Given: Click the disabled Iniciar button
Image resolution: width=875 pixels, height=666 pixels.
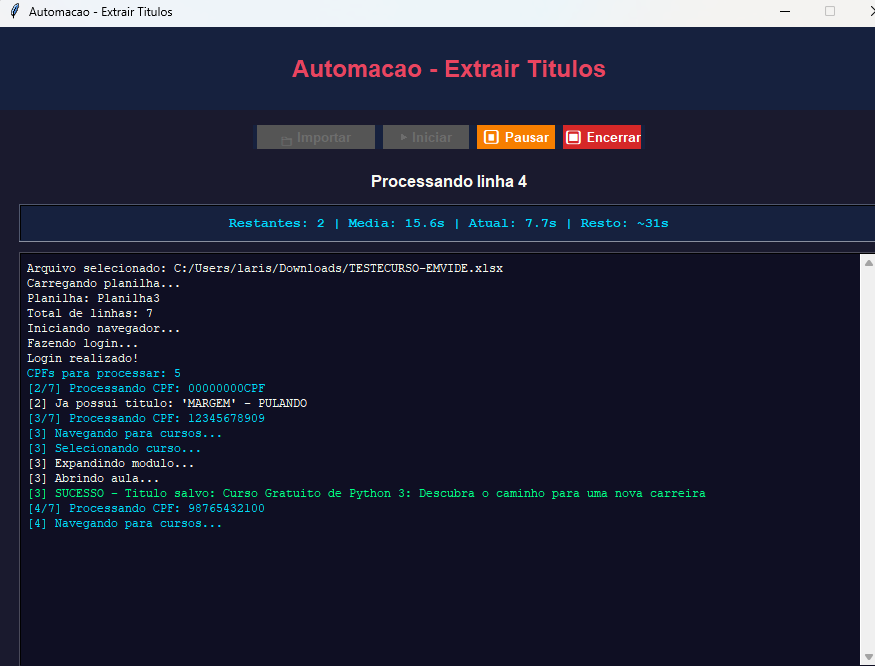Looking at the screenshot, I should pos(426,137).
